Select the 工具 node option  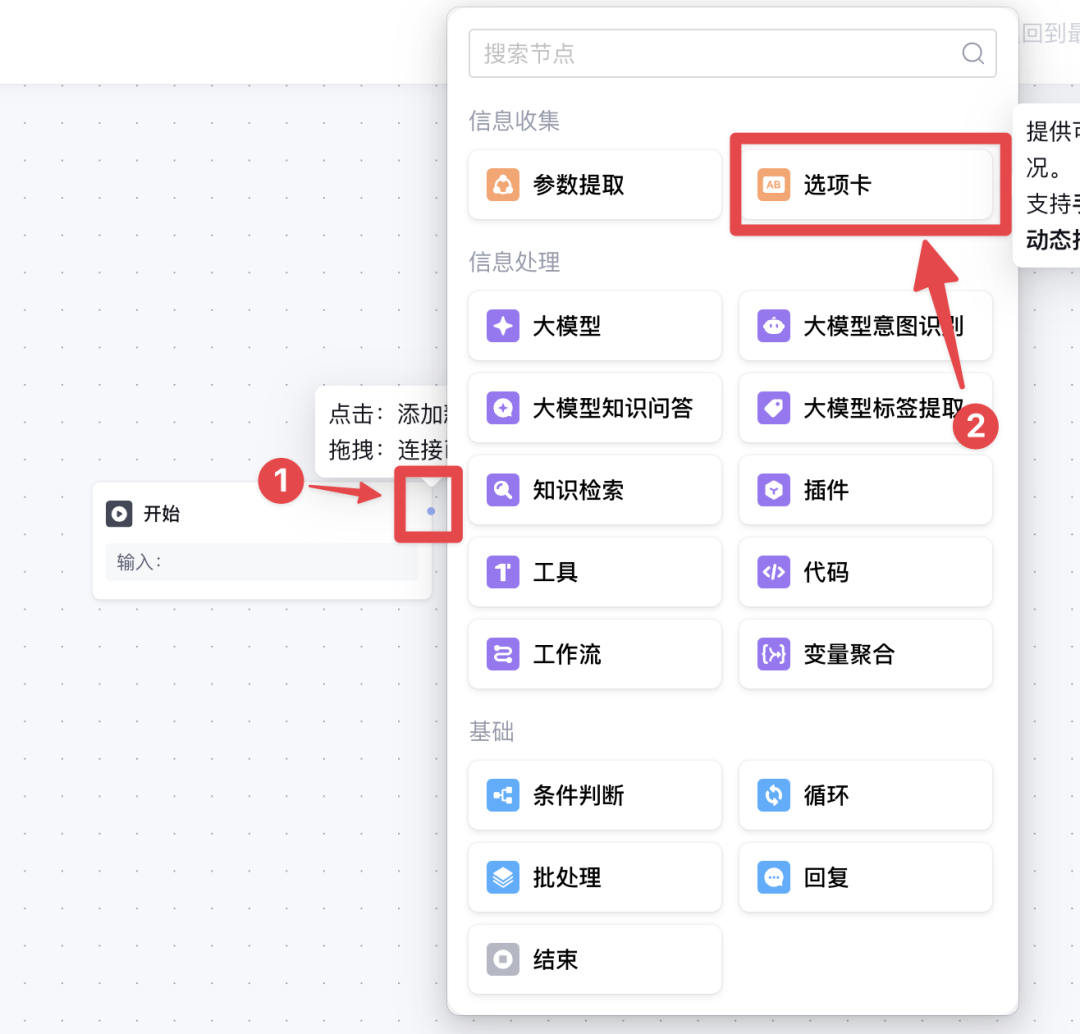(594, 572)
